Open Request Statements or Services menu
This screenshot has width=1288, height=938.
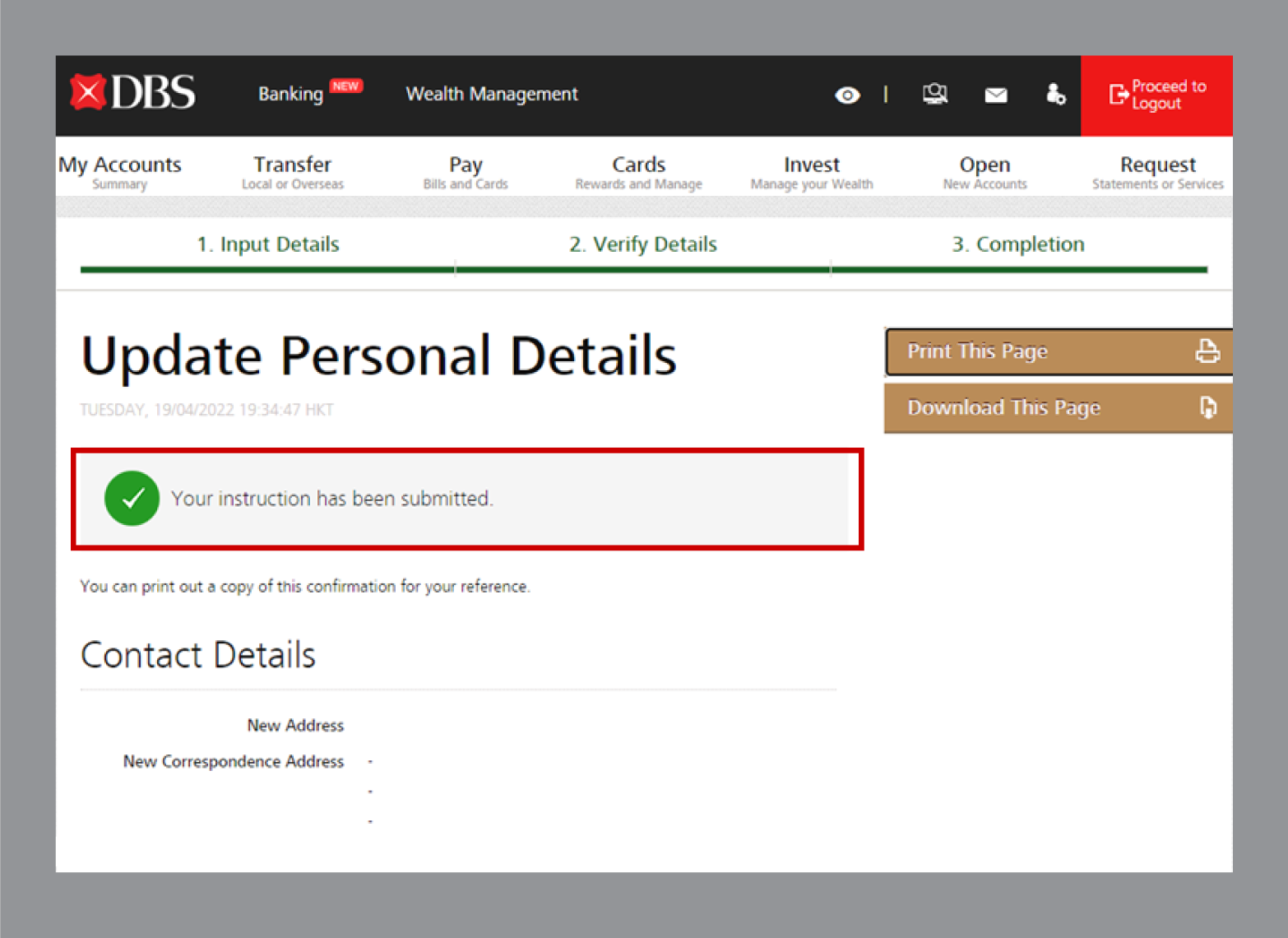tap(1157, 172)
